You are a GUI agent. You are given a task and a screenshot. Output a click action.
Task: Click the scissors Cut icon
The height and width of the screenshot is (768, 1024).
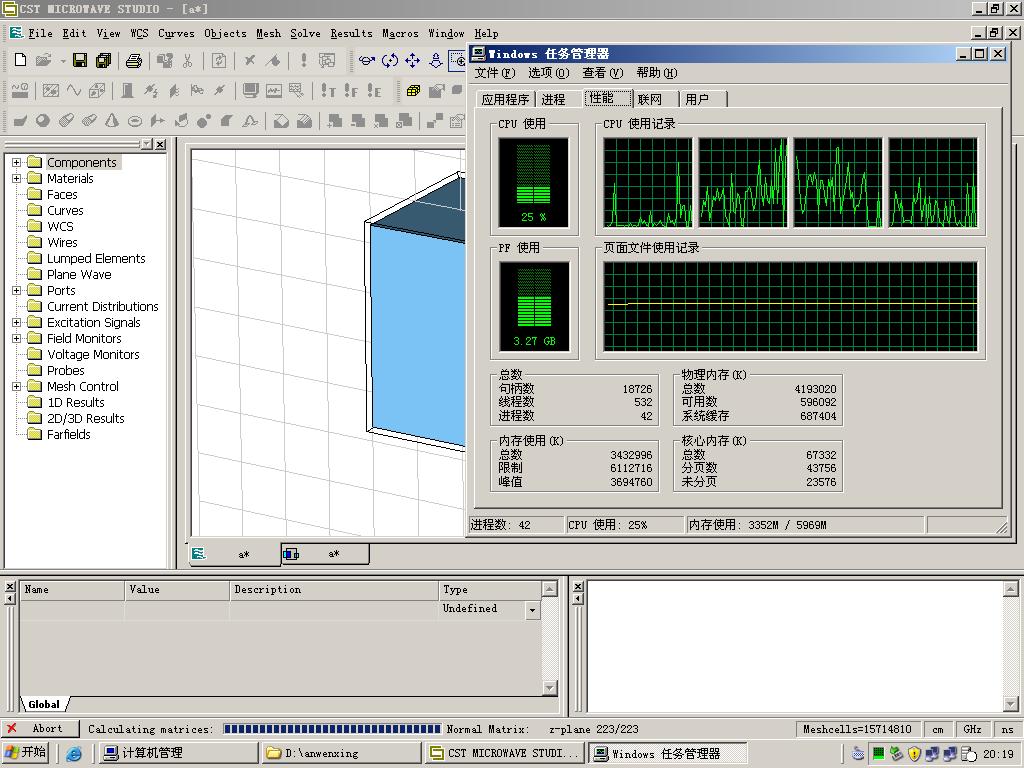[x=188, y=61]
